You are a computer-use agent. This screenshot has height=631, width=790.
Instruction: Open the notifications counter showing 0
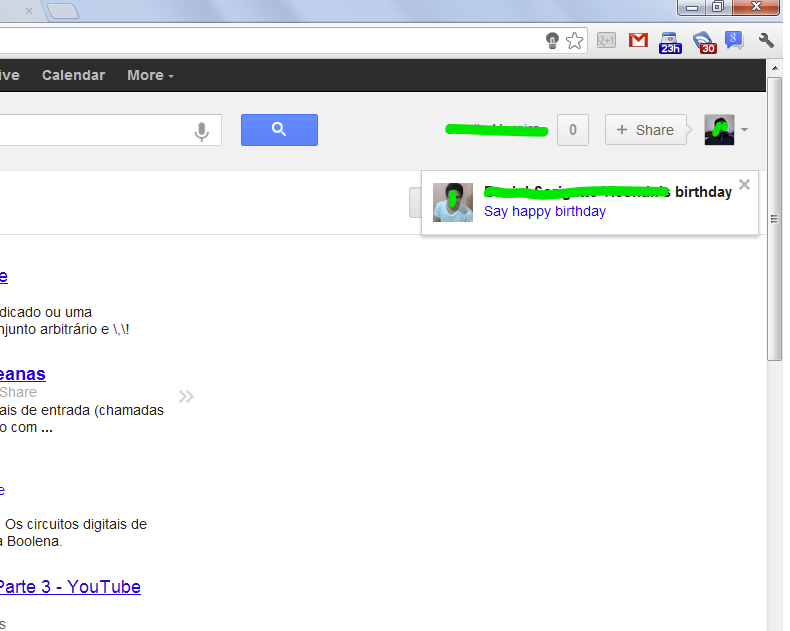pos(573,130)
